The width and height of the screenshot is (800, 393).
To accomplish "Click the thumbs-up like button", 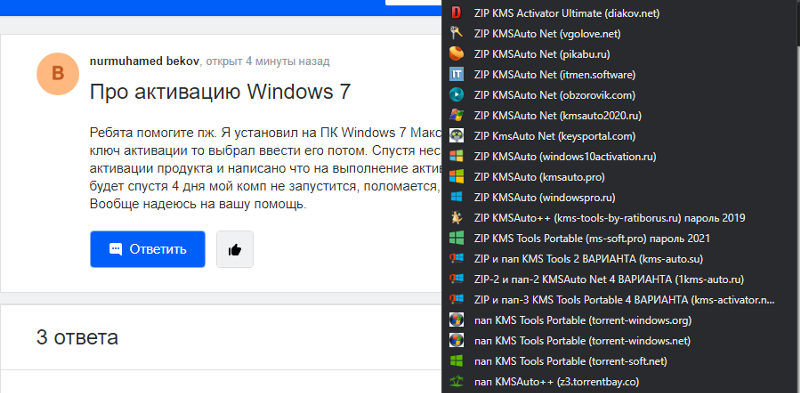I will pos(235,250).
